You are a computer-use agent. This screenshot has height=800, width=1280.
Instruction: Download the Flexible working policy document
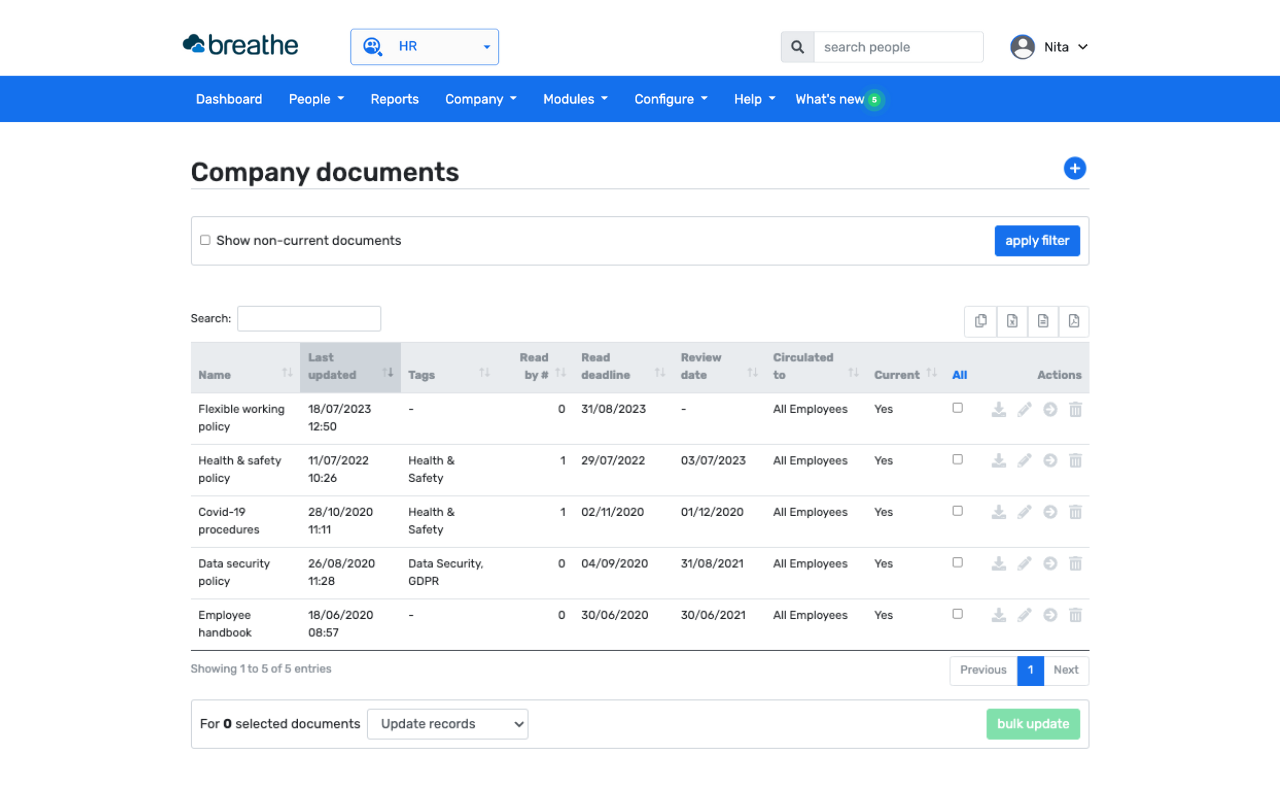point(998,409)
